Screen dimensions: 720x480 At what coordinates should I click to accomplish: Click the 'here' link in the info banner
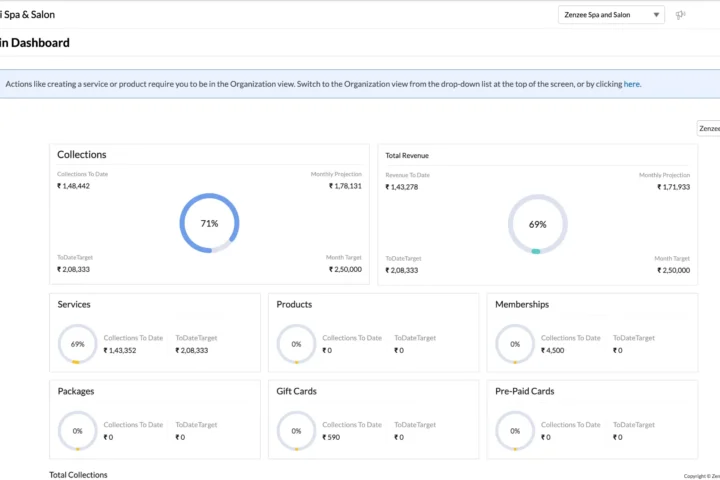coord(632,84)
